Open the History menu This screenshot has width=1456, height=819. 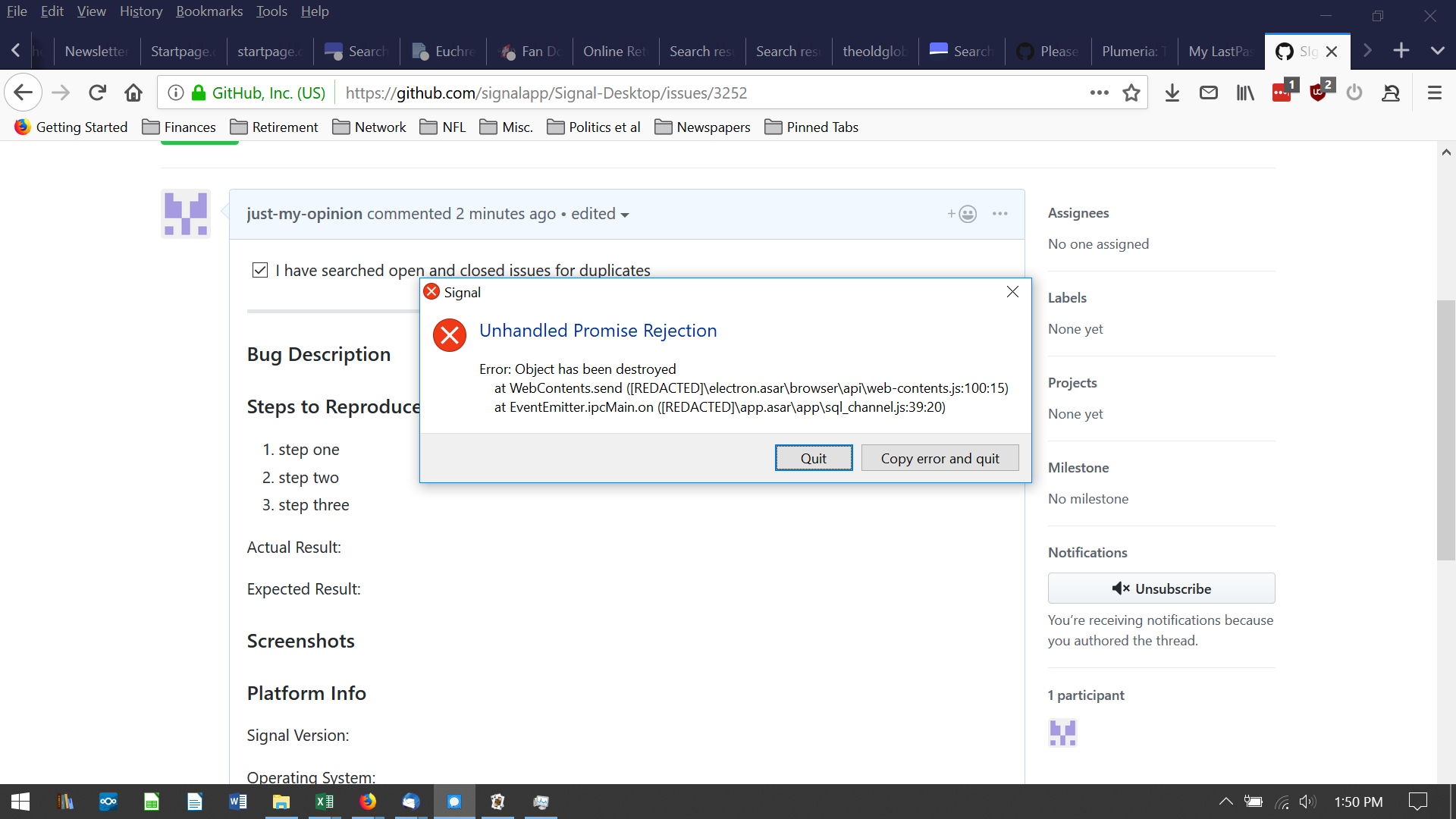(x=141, y=11)
